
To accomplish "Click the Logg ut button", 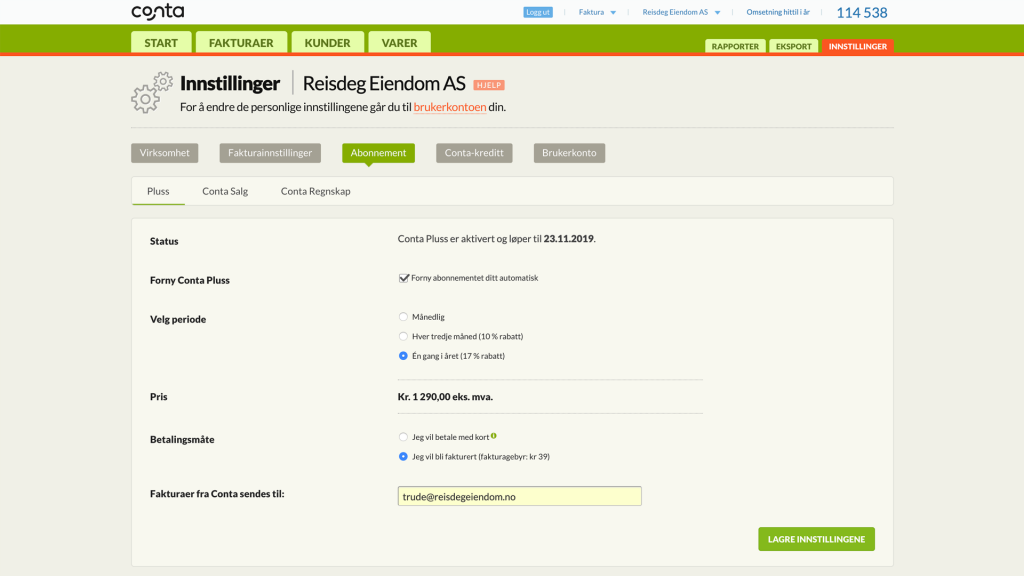I will point(538,12).
